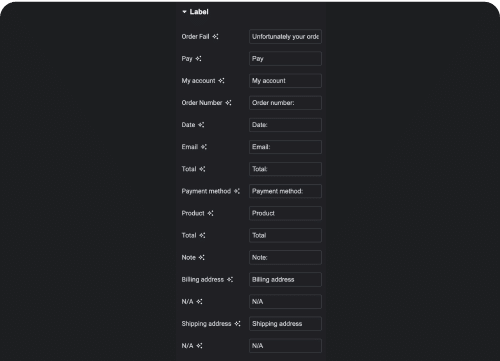The width and height of the screenshot is (500, 361).
Task: Collapse the Label section
Action: (184, 12)
